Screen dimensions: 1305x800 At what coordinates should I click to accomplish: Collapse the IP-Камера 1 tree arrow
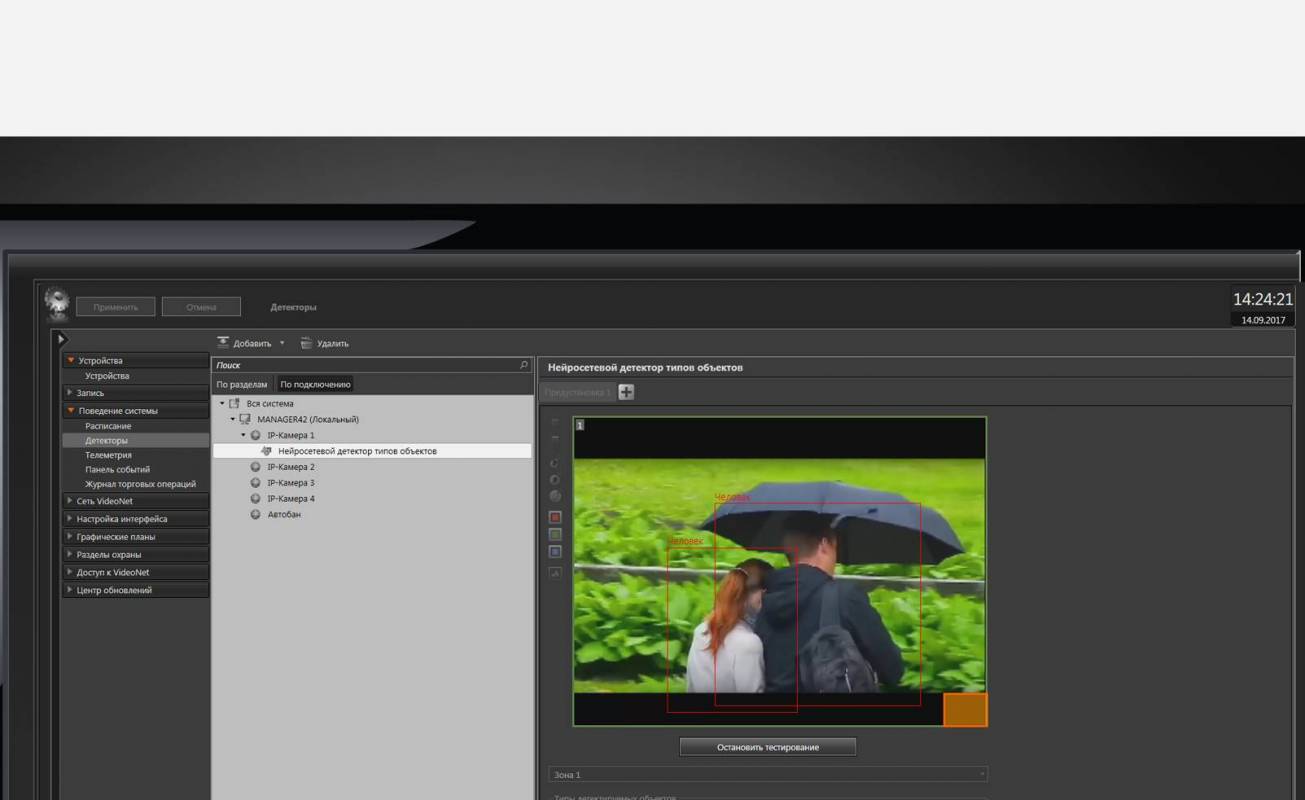pyautogui.click(x=243, y=435)
